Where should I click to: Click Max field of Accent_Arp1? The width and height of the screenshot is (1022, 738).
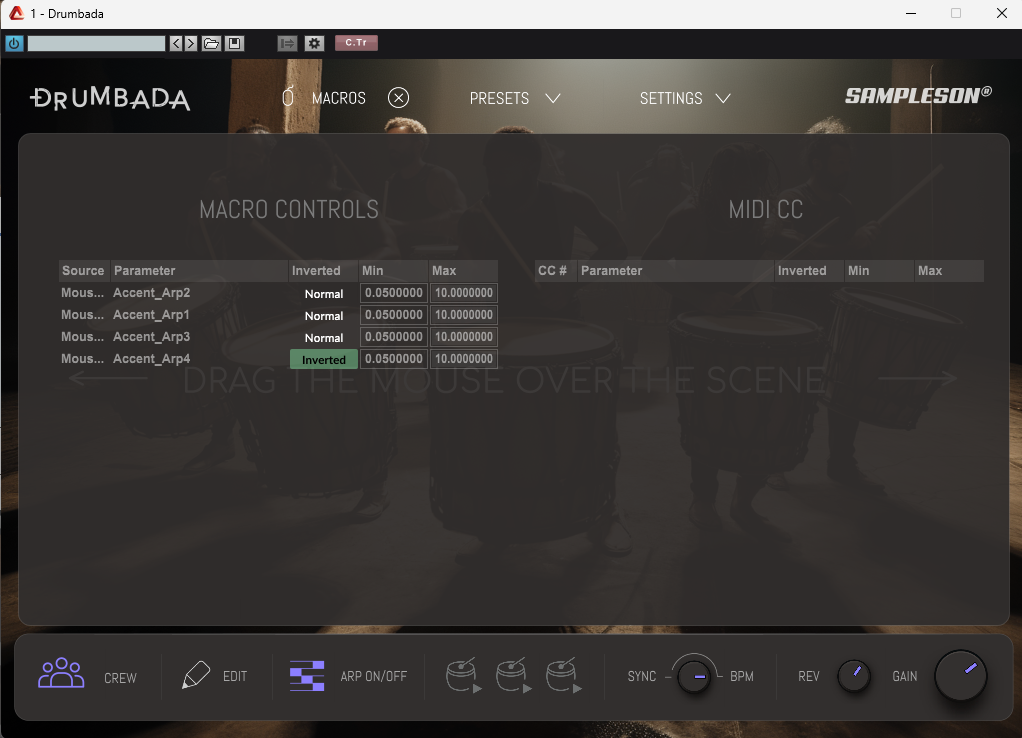[464, 315]
